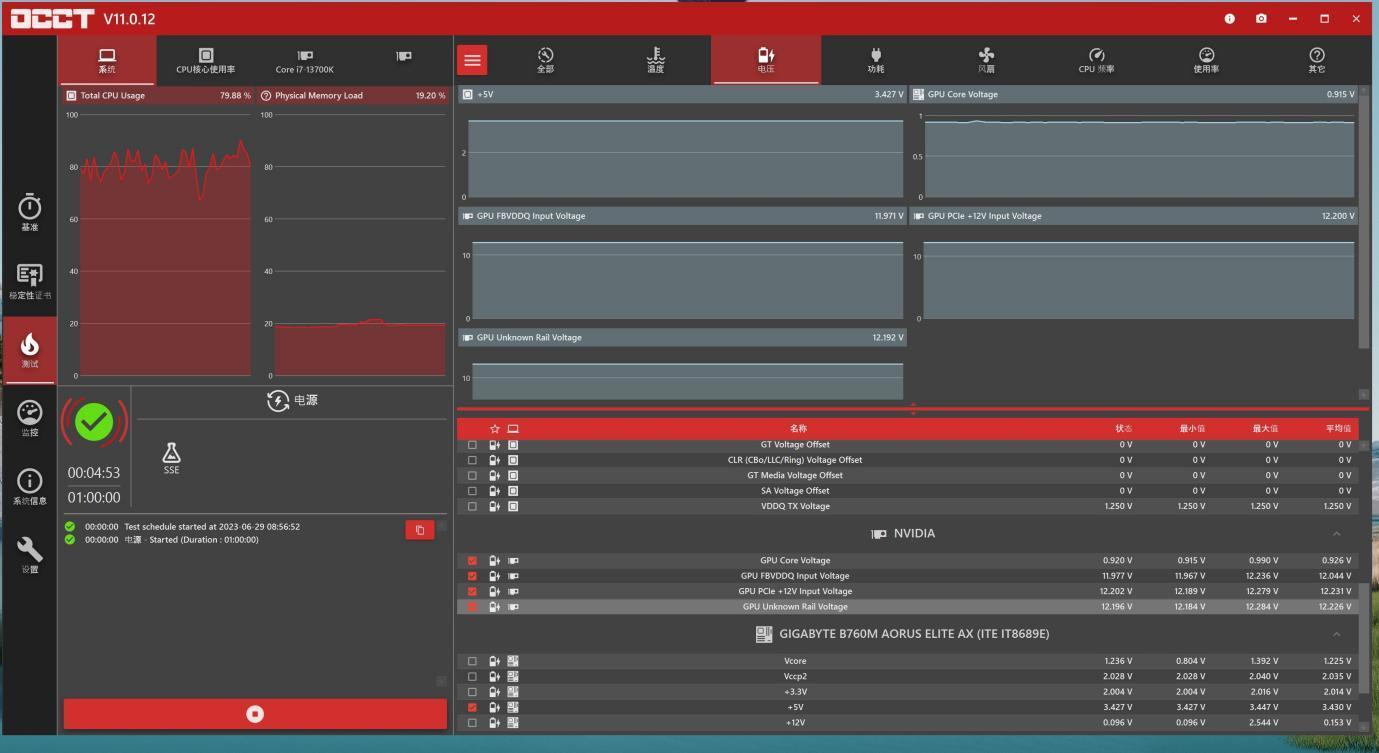Image resolution: width=1379 pixels, height=753 pixels.
Task: Show the 功耗 power tab
Action: tap(876, 60)
